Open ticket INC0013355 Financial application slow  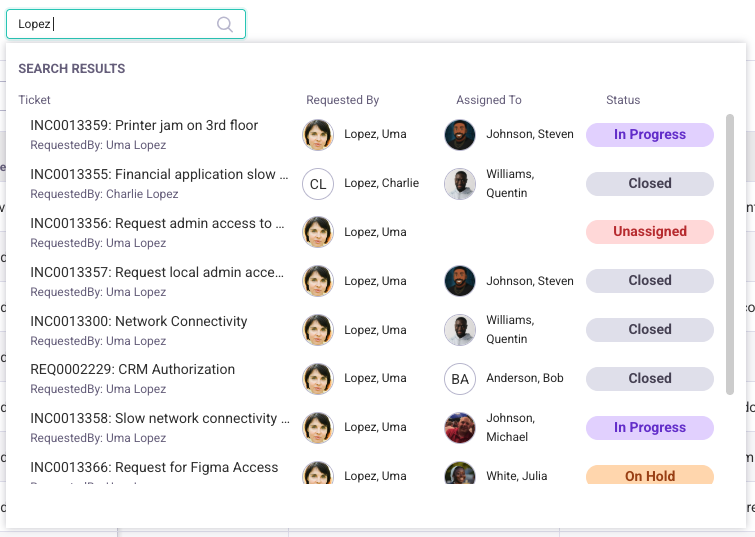[x=153, y=175]
